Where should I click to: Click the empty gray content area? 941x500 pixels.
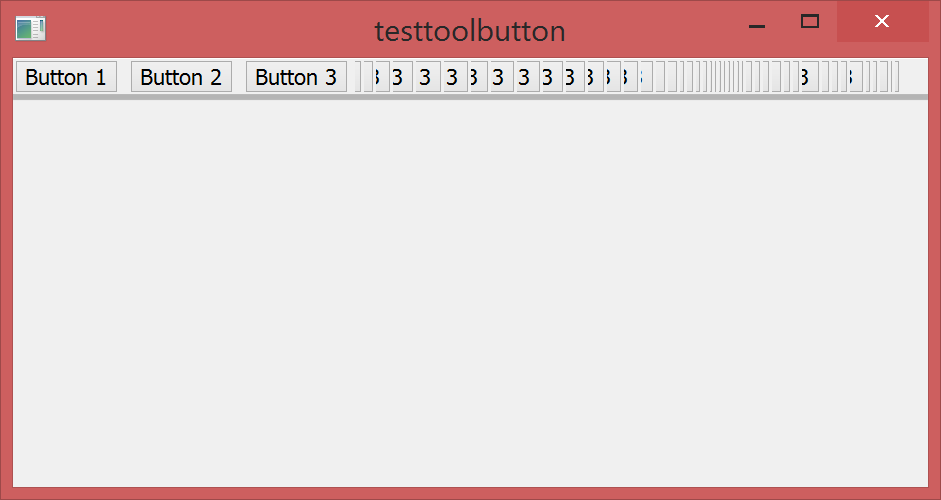(x=470, y=290)
